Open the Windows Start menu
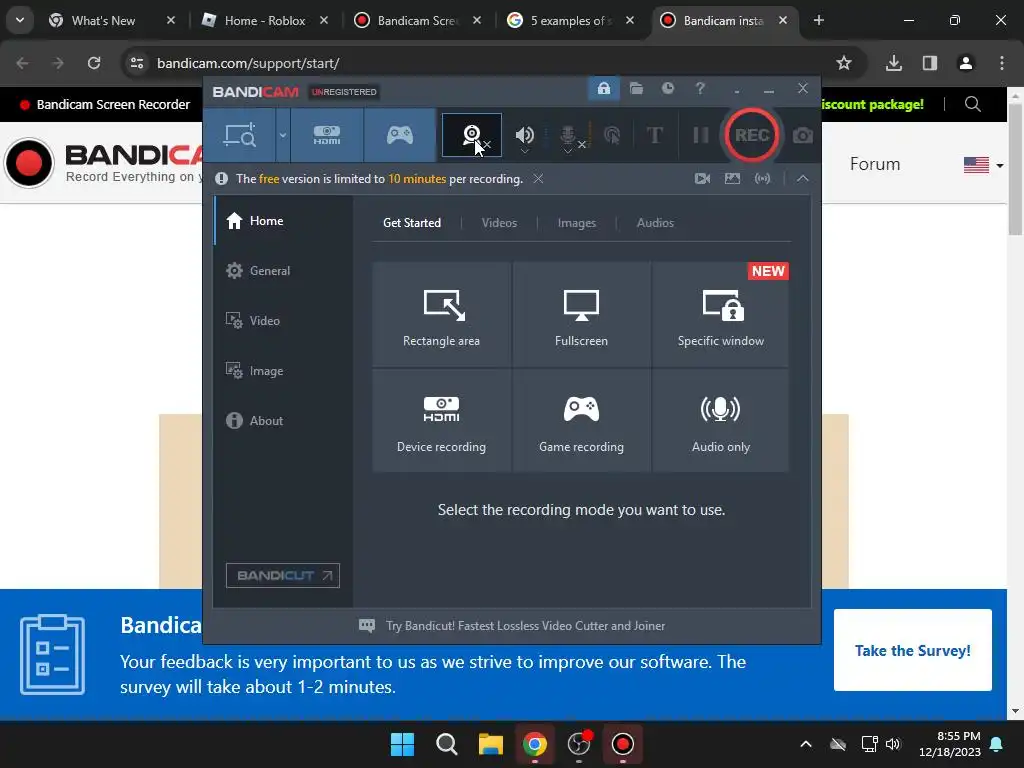 pos(402,744)
